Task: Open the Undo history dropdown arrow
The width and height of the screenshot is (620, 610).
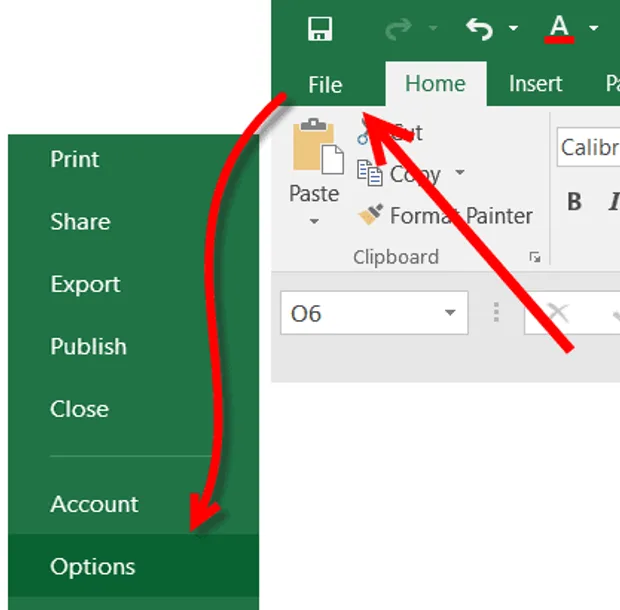Action: [x=513, y=28]
